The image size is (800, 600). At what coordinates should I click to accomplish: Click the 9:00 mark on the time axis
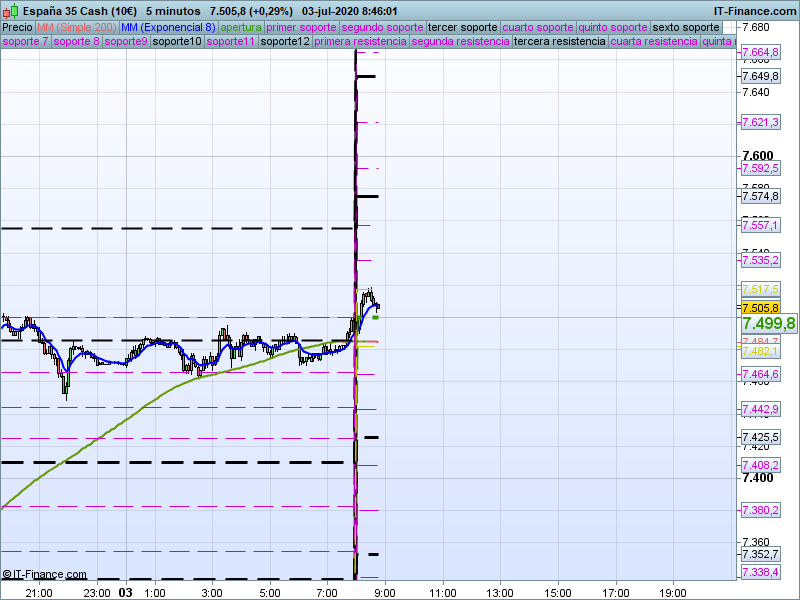click(385, 592)
